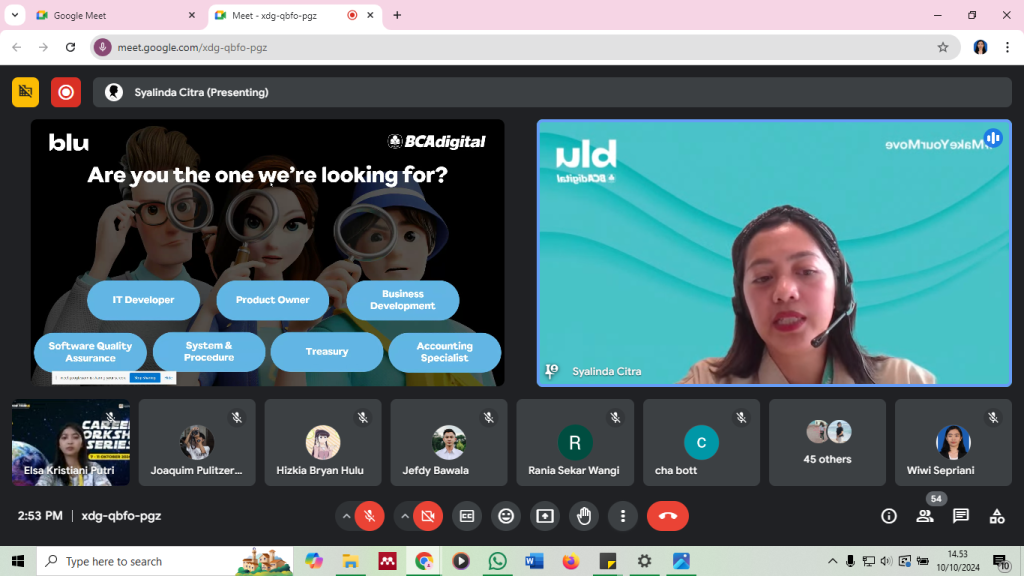Unmute the microphone in Meet controls
The width and height of the screenshot is (1024, 576).
click(x=369, y=516)
